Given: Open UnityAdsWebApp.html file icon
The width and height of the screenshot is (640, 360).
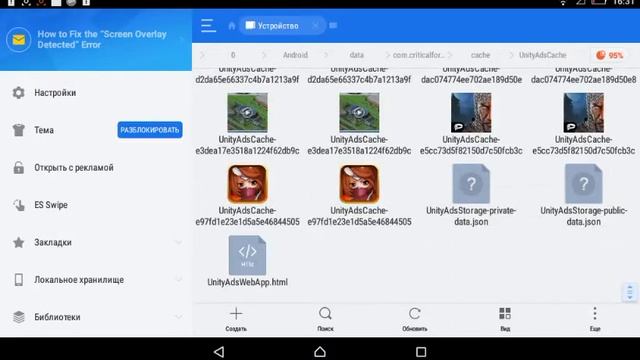Looking at the screenshot, I should (x=247, y=255).
